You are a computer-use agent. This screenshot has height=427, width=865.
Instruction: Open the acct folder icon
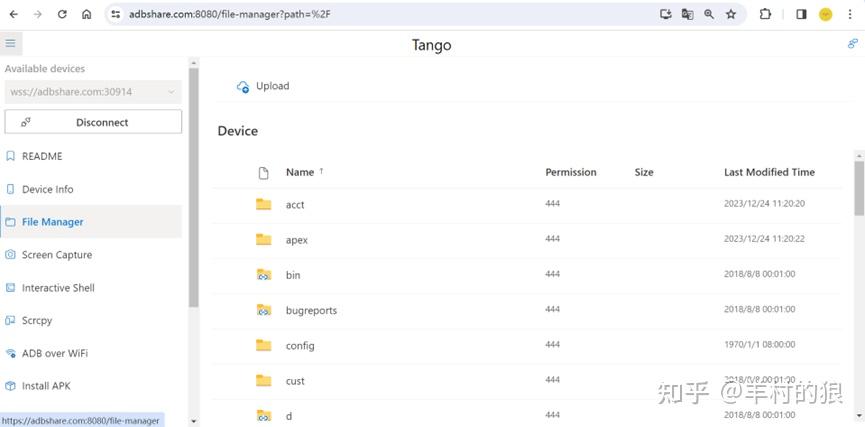(x=264, y=204)
